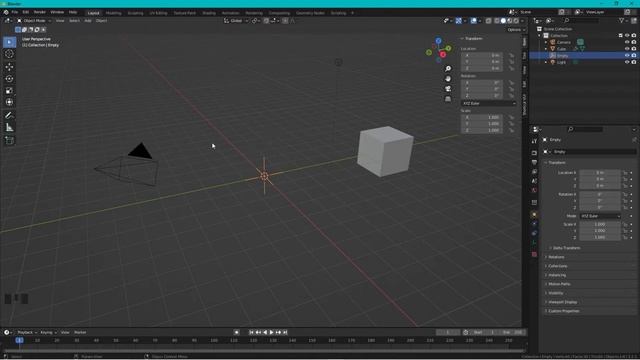Expand the Viewport Display panel
This screenshot has width=640, height=360.
coord(562,302)
